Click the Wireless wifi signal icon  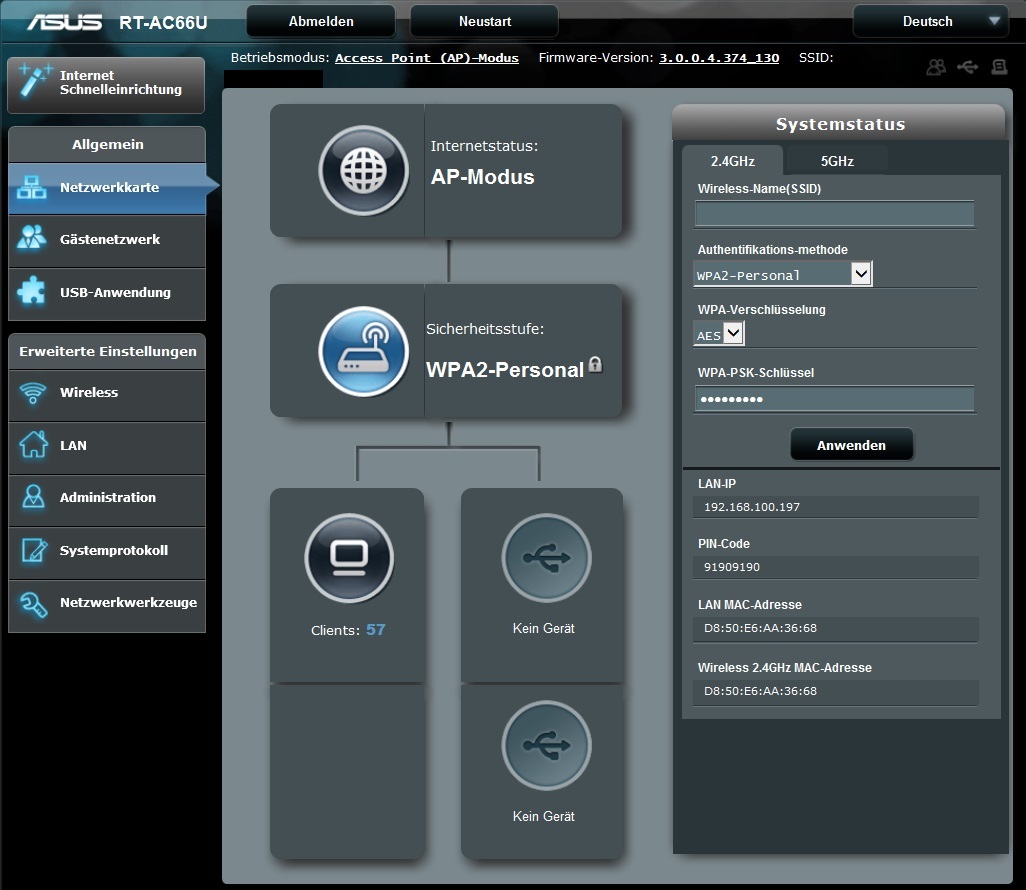pyautogui.click(x=33, y=393)
